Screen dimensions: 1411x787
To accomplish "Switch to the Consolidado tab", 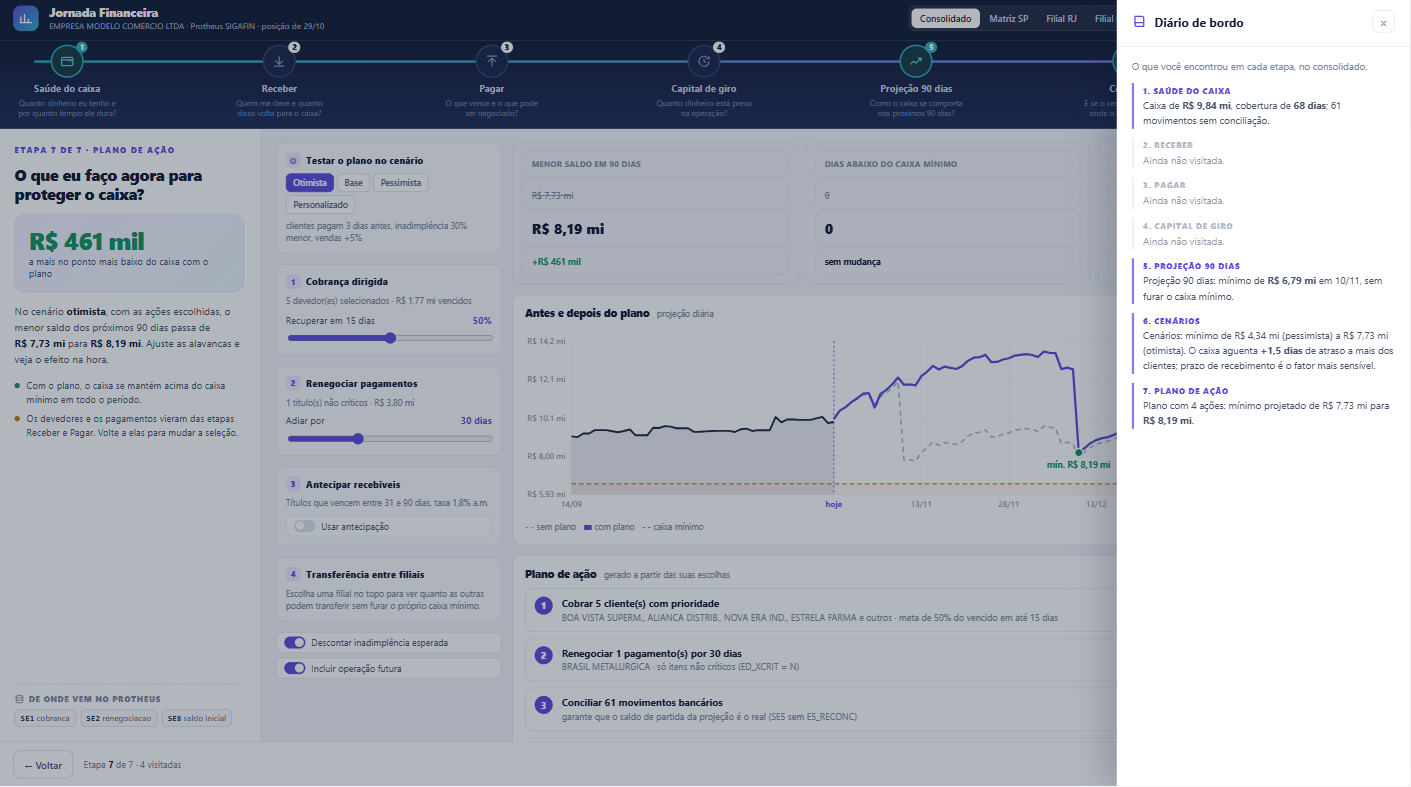I will pyautogui.click(x=946, y=18).
